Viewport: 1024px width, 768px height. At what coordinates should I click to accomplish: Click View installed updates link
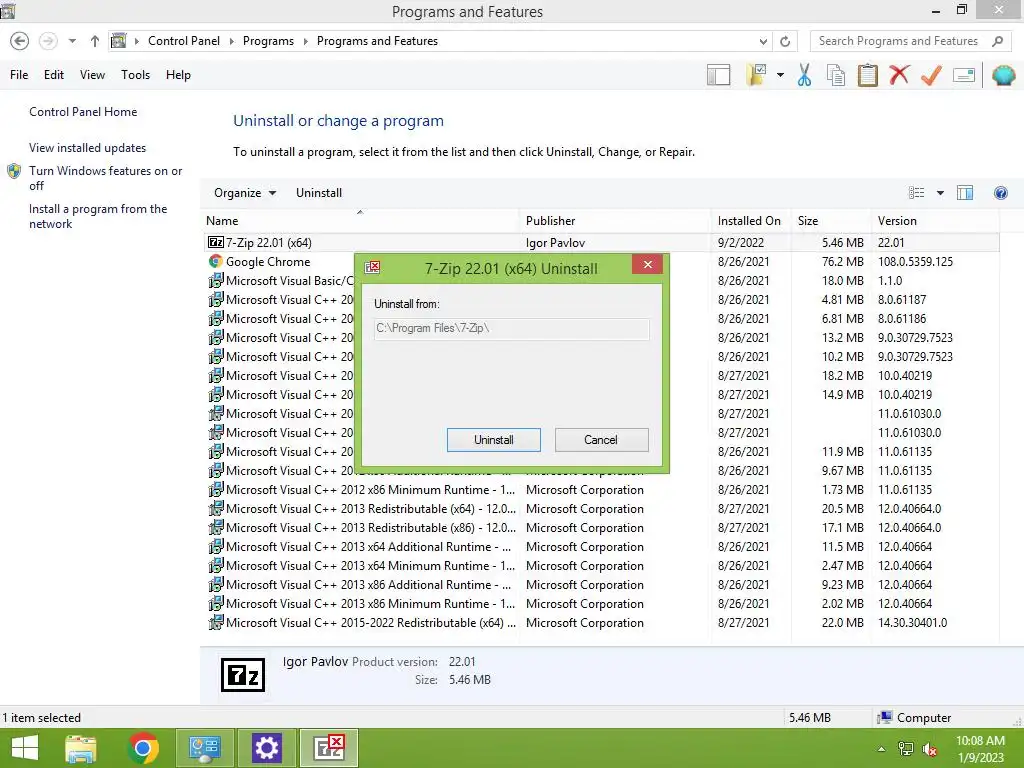(88, 148)
